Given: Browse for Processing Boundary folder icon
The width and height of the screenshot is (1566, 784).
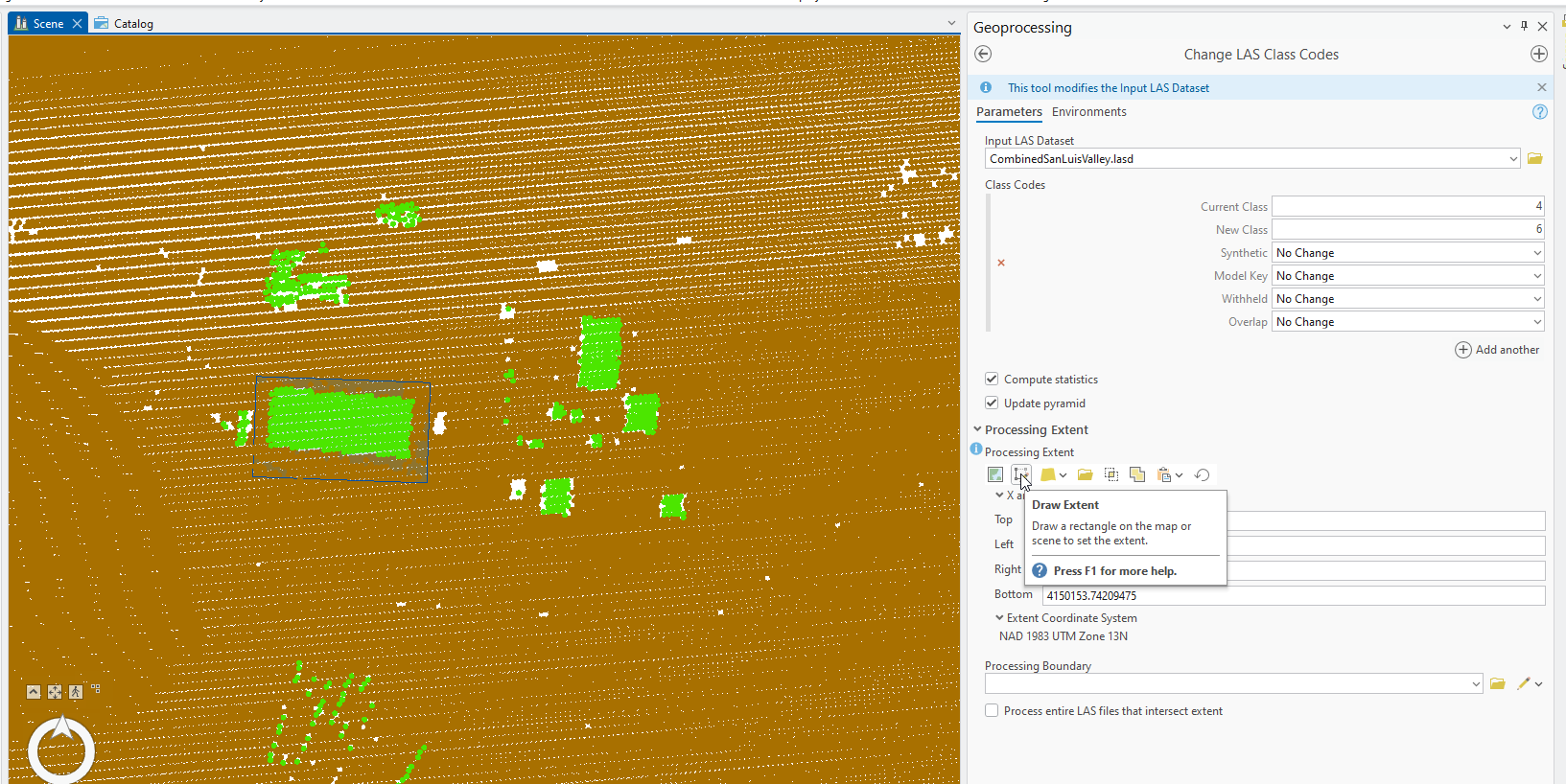Looking at the screenshot, I should click(x=1497, y=684).
